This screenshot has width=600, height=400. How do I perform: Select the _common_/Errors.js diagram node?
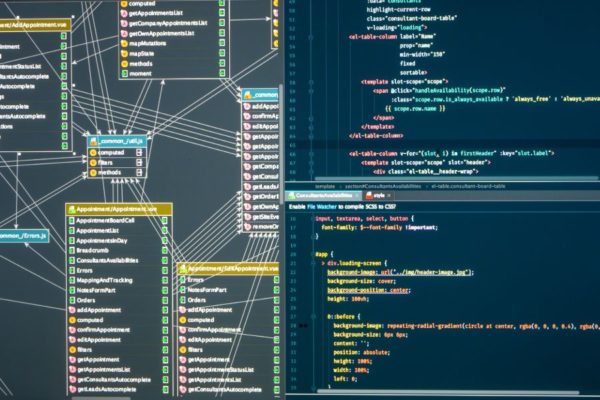24,236
